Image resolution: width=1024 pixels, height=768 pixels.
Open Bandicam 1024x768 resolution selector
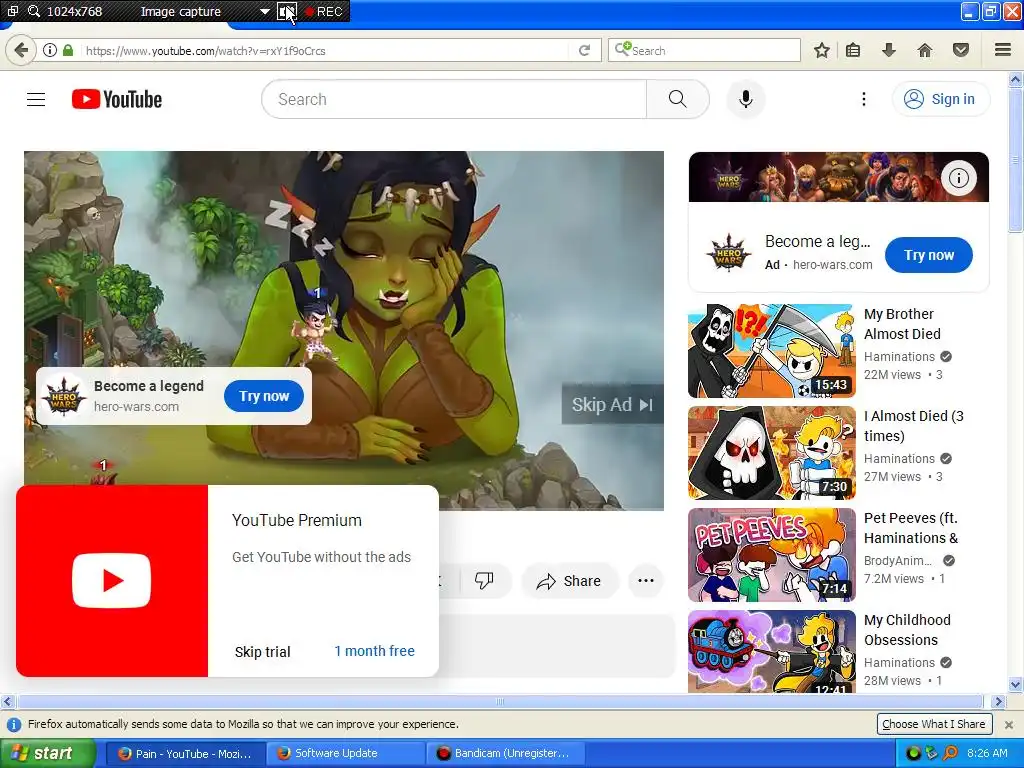74,12
